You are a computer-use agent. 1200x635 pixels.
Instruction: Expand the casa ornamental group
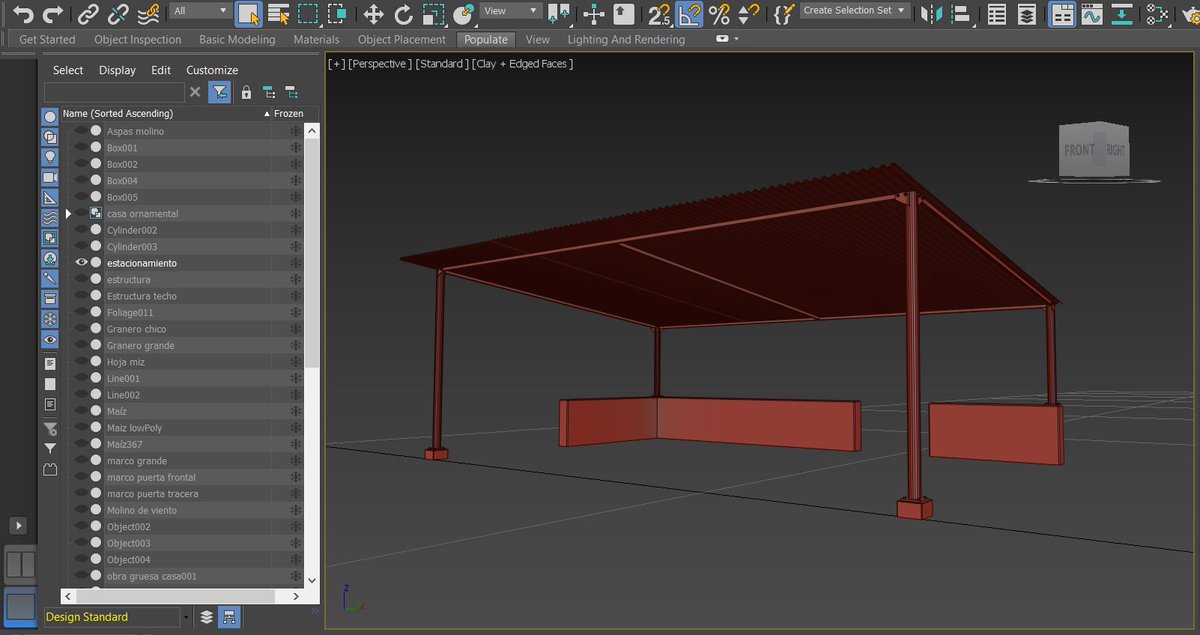[68, 214]
